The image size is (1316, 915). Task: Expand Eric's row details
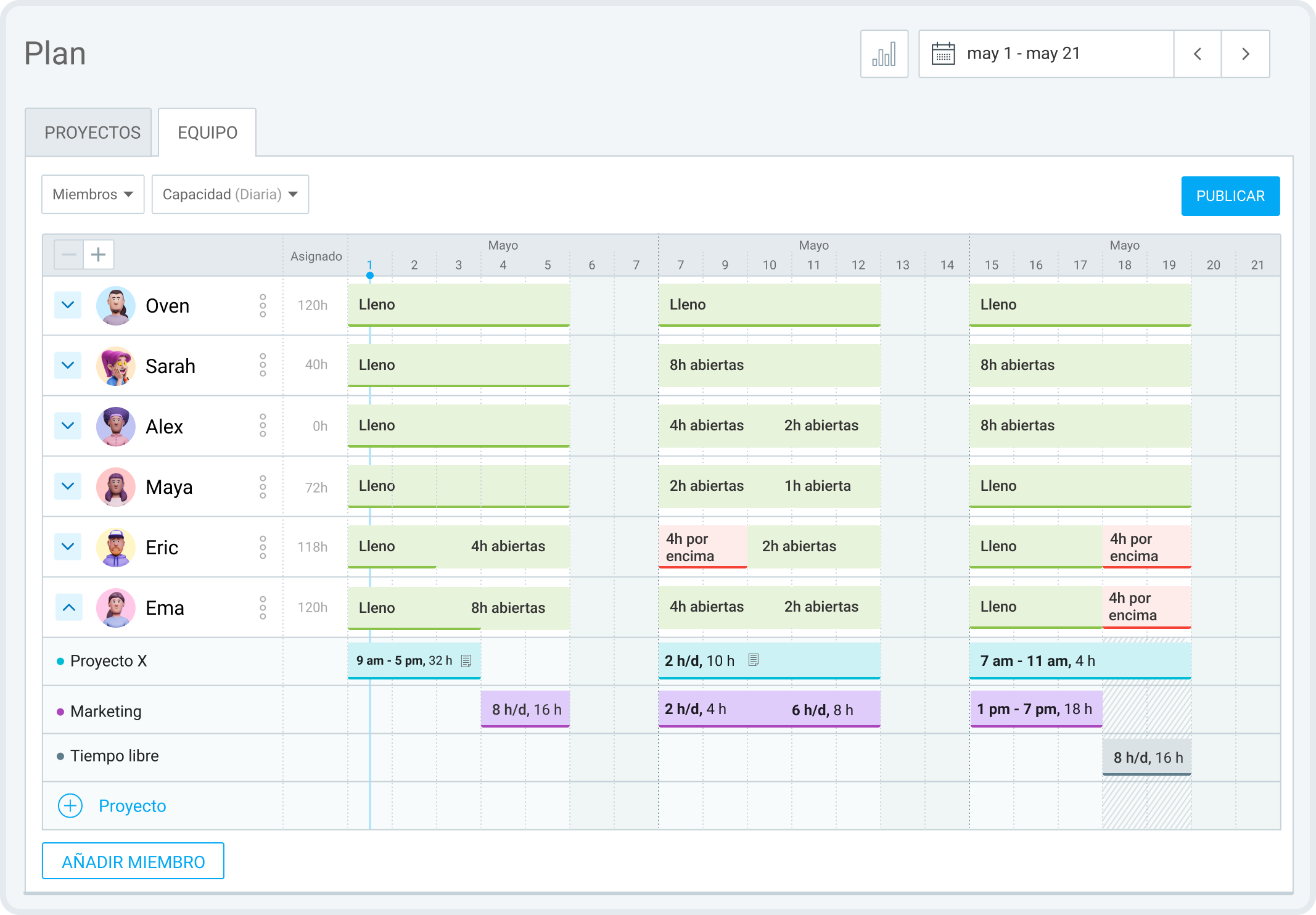pos(68,547)
